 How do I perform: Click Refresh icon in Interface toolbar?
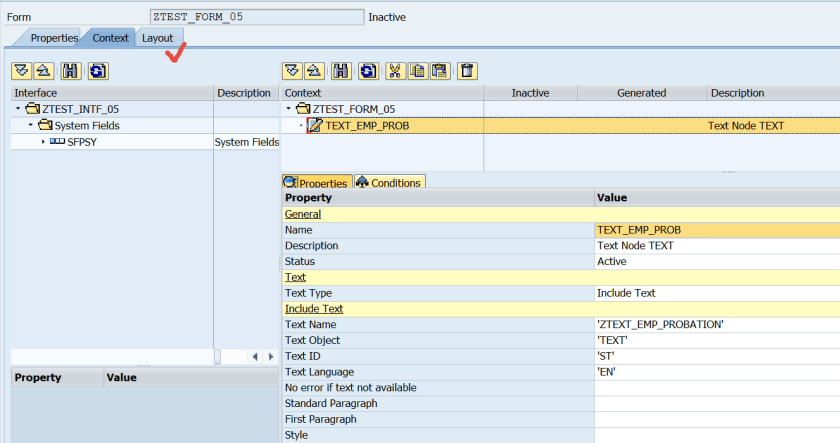click(x=97, y=71)
